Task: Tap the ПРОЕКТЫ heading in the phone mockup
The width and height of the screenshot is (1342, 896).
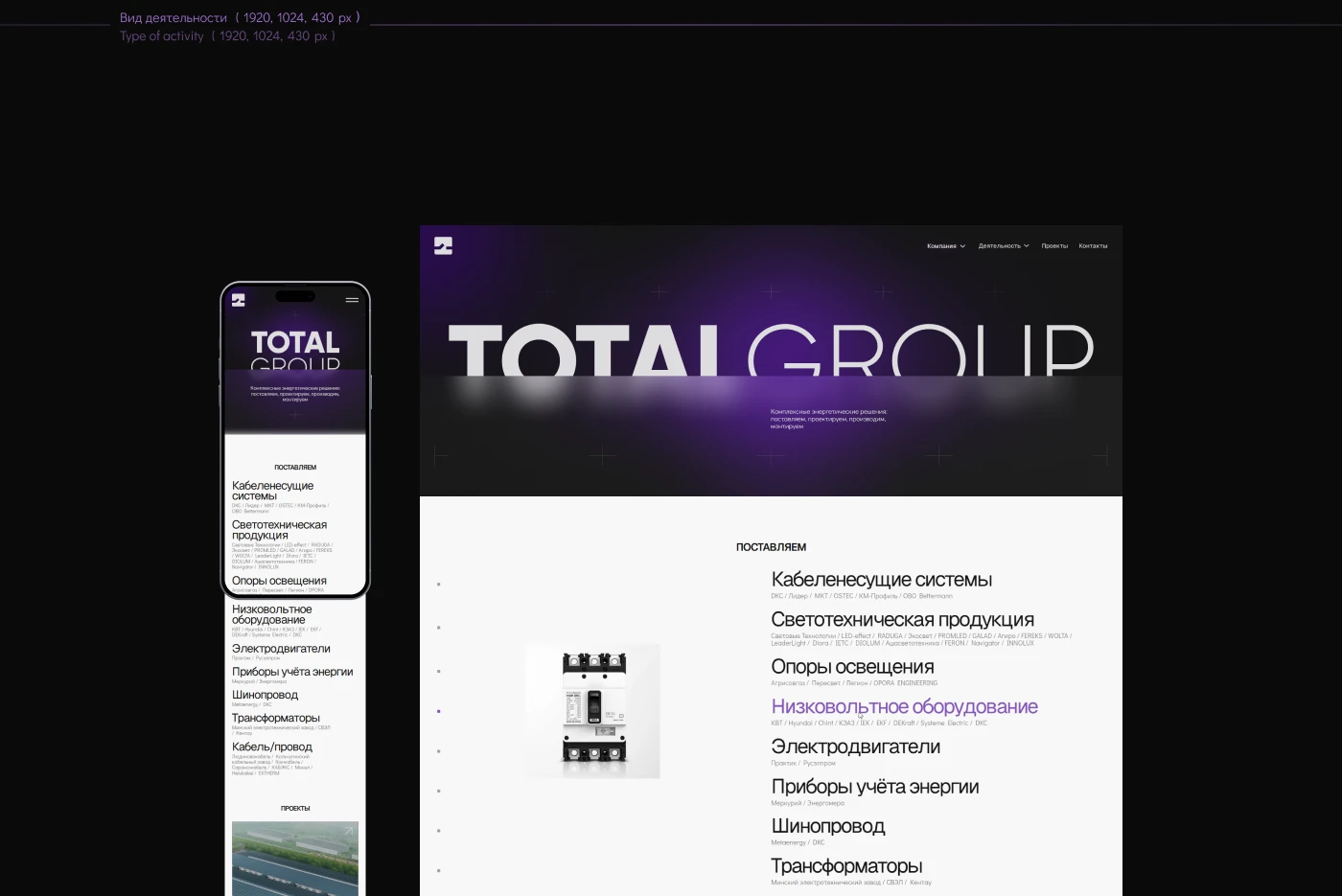Action: pyautogui.click(x=295, y=809)
